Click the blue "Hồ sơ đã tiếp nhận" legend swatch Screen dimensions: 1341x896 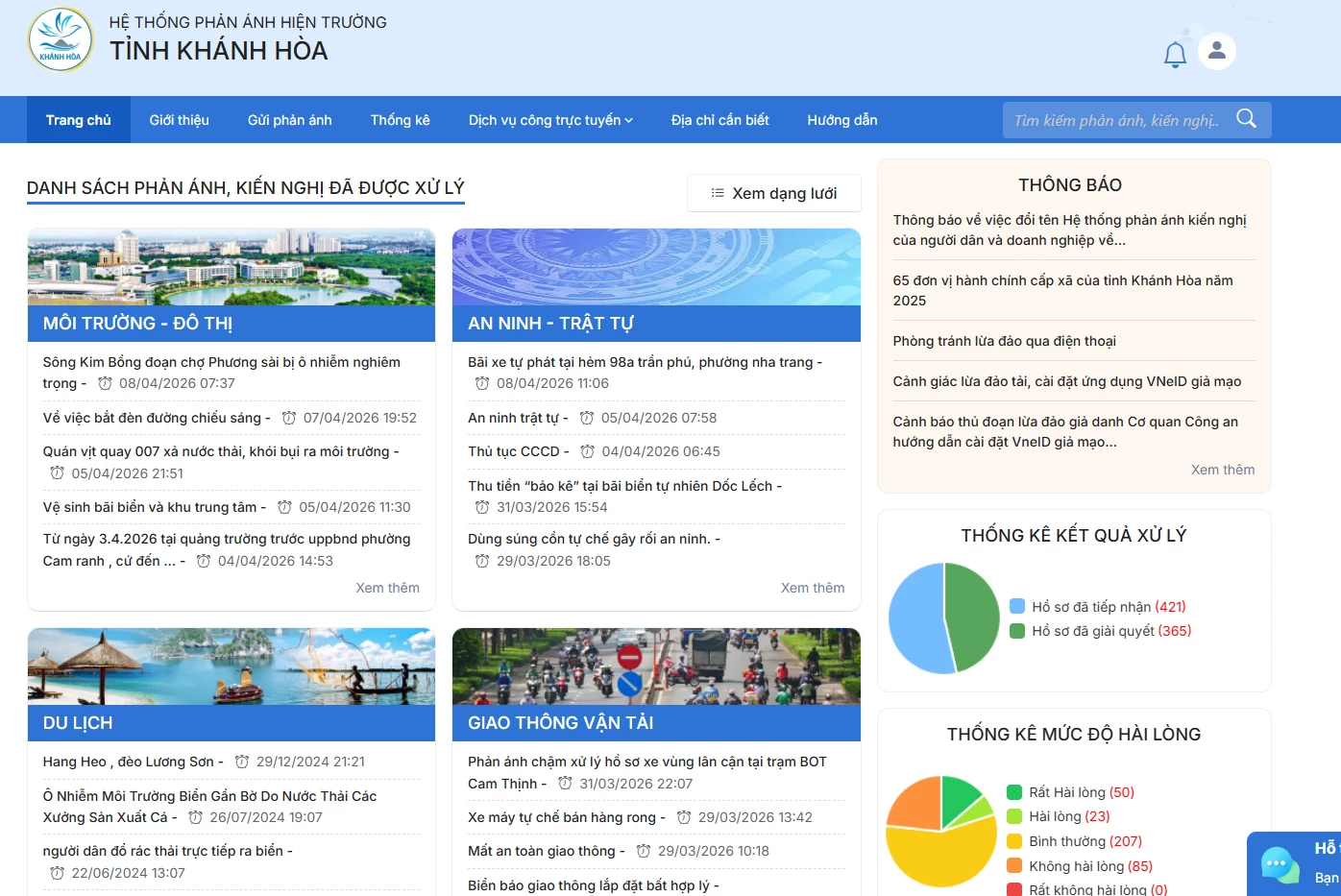coord(1019,606)
